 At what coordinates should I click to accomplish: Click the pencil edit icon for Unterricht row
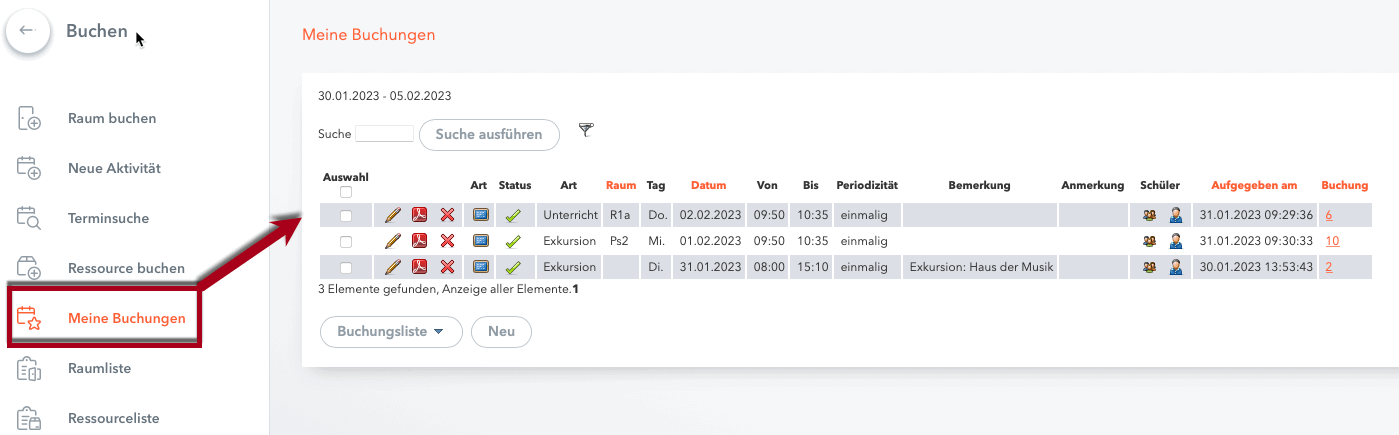point(392,215)
